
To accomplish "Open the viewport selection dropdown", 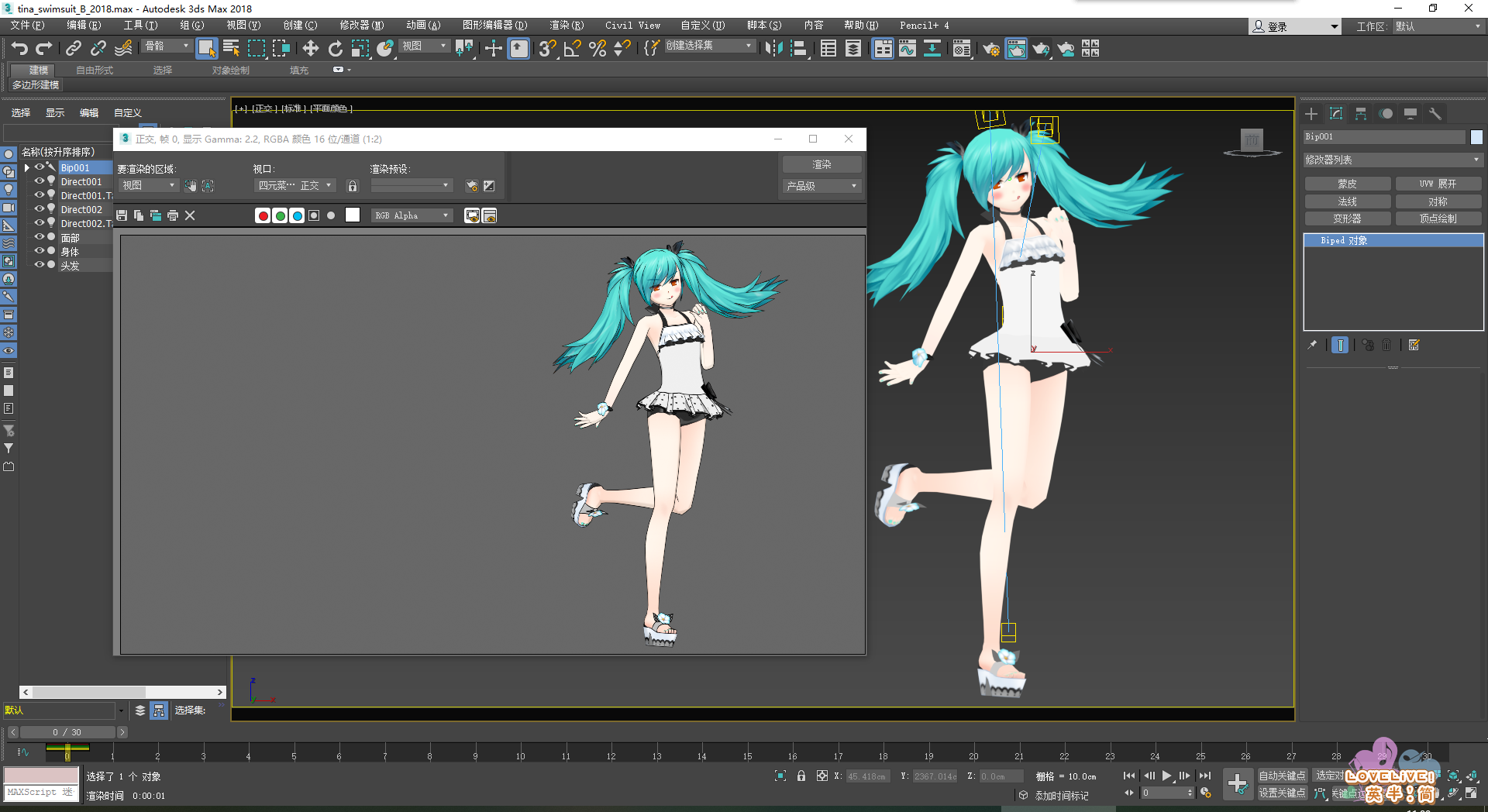I will [x=294, y=185].
